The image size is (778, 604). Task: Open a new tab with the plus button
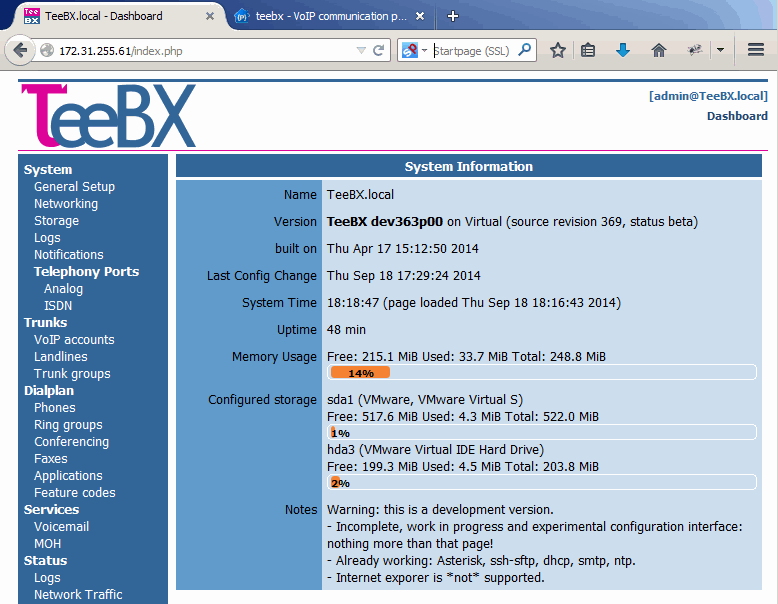(x=453, y=16)
